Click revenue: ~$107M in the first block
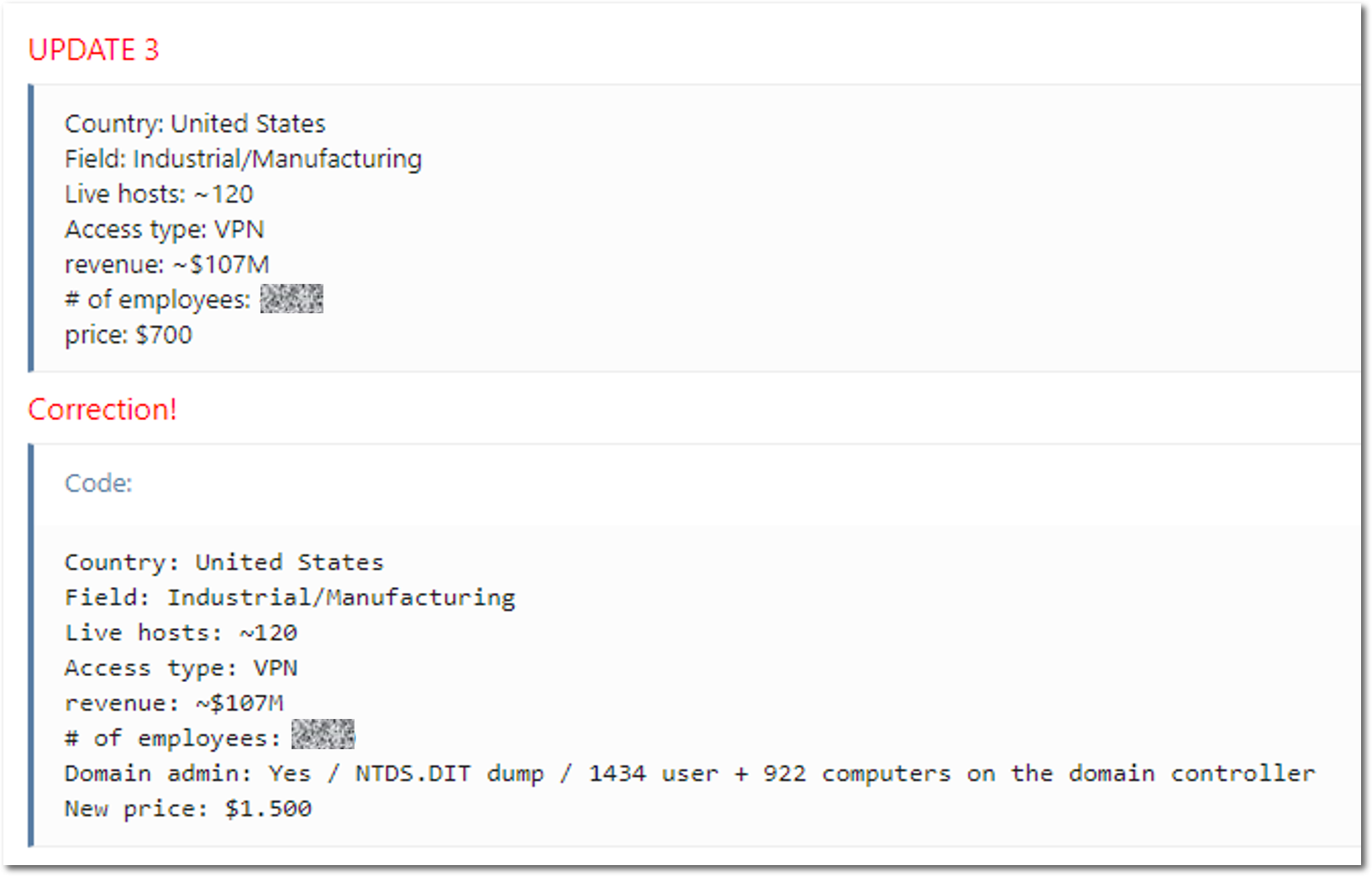Viewport: 1372px width, 876px height. click(167, 265)
